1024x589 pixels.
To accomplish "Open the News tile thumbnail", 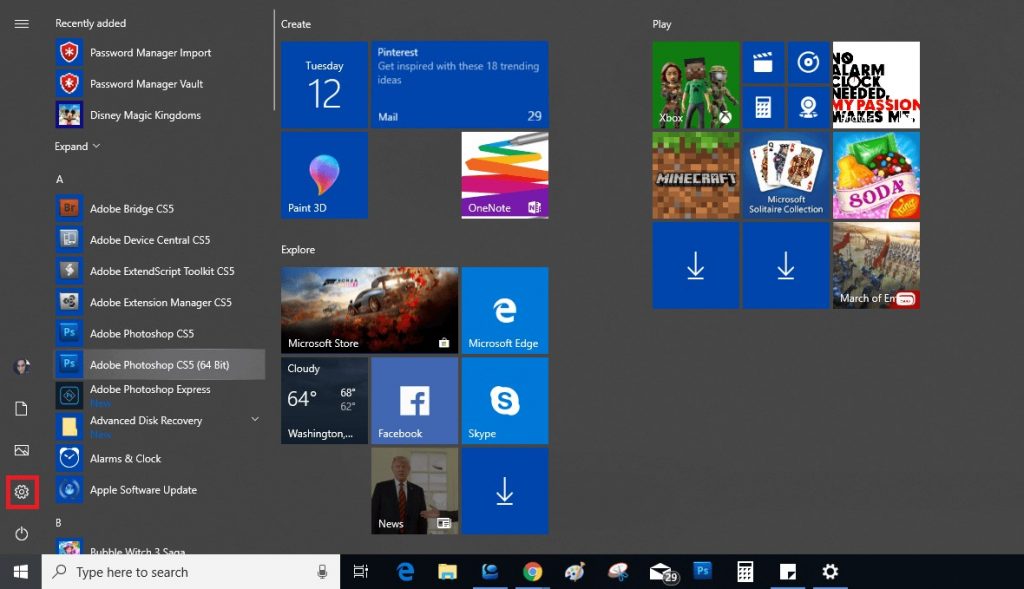I will 415,491.
